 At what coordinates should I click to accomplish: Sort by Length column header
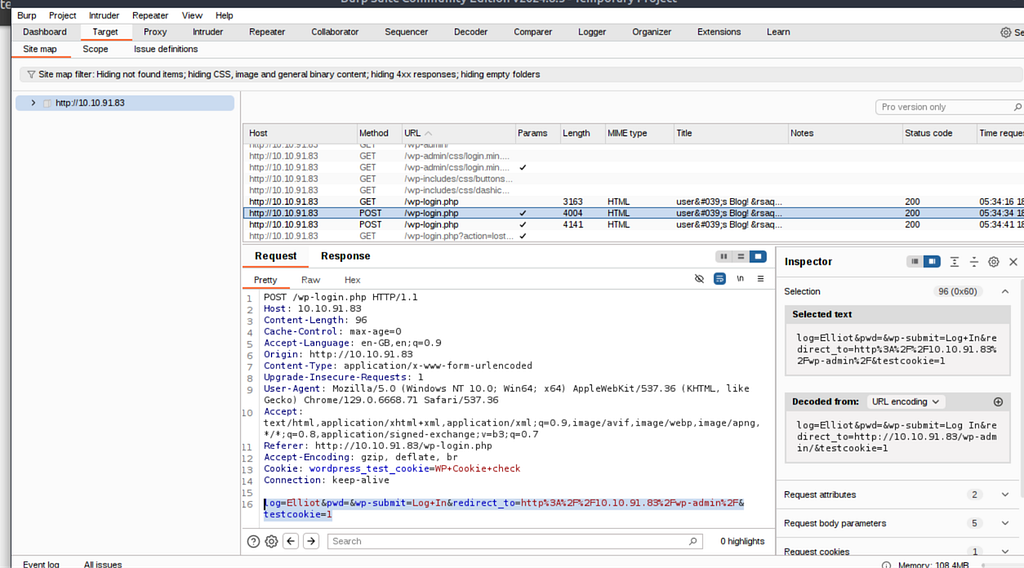coord(581,133)
